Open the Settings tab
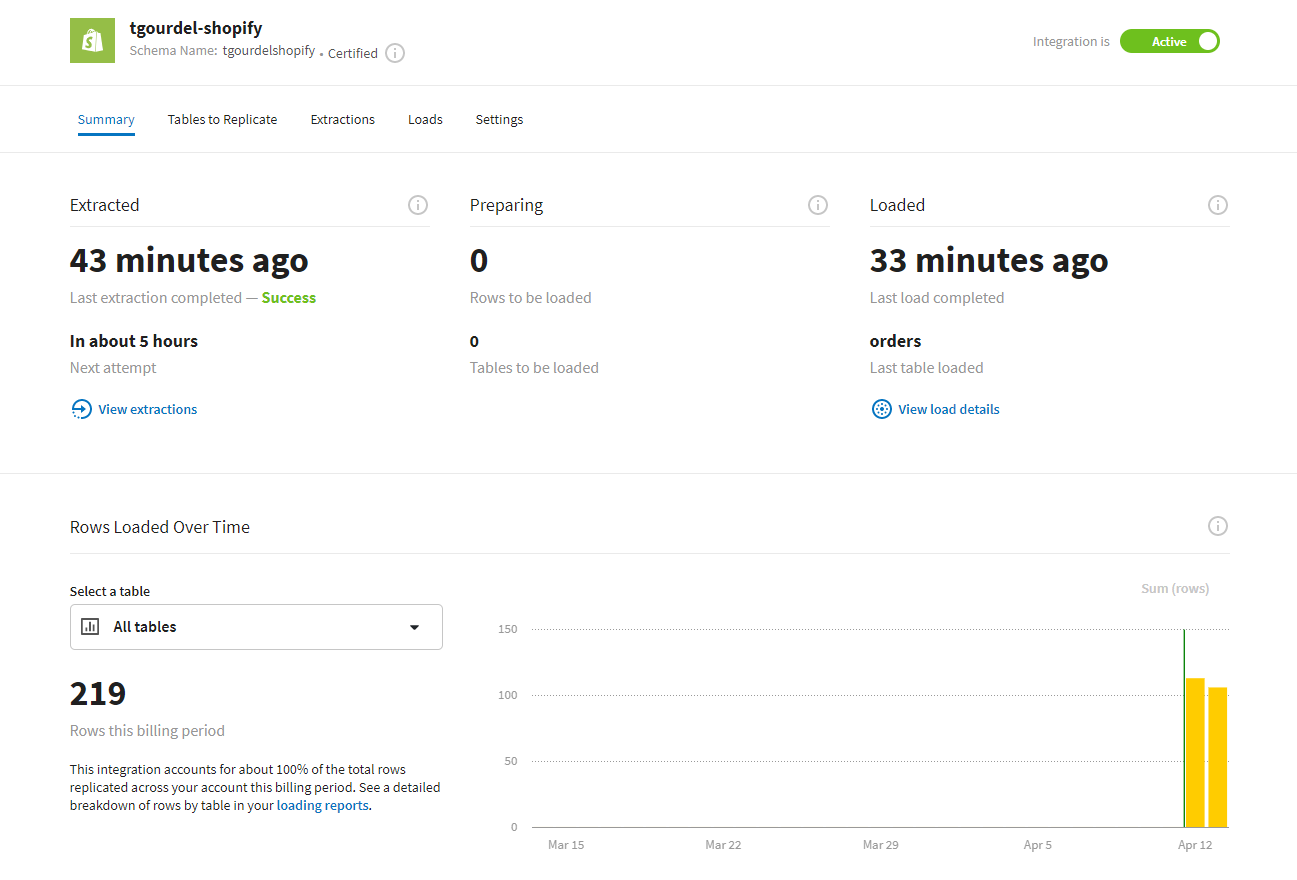Image resolution: width=1297 pixels, height=880 pixels. (x=499, y=120)
